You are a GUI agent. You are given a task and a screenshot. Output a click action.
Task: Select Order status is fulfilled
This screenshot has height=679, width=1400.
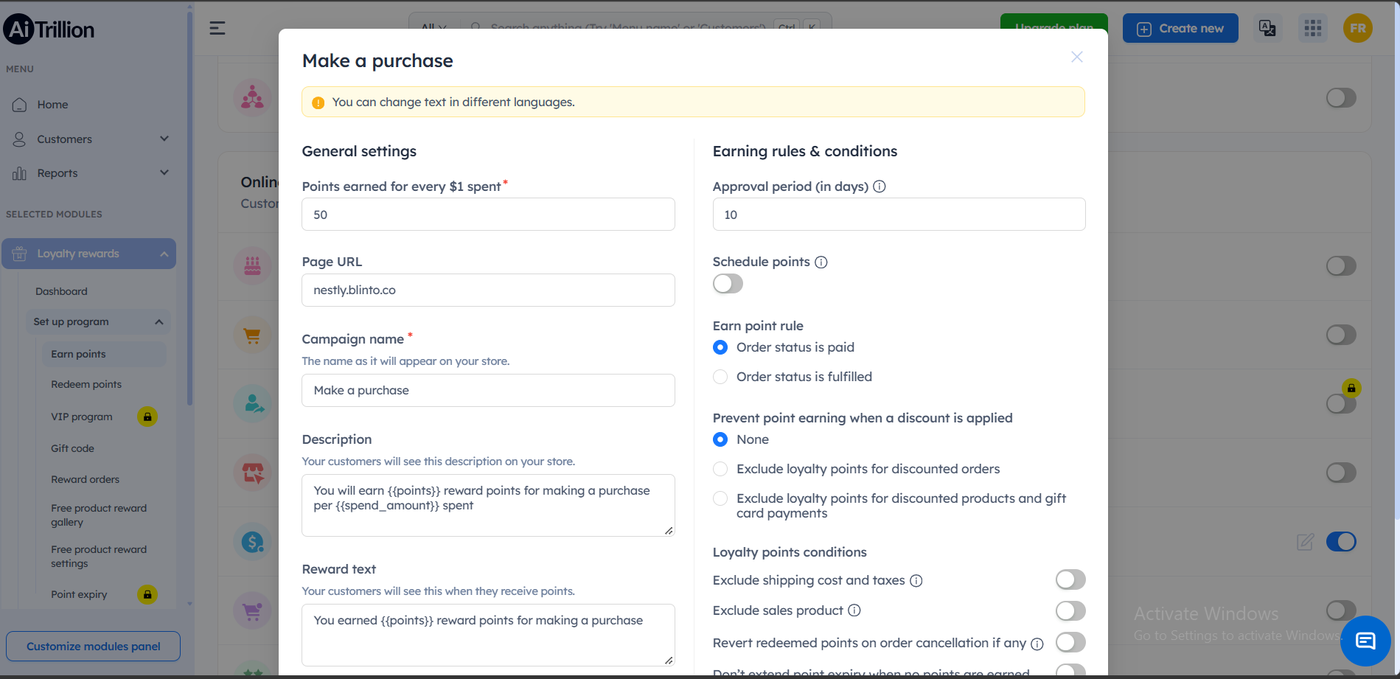(x=720, y=377)
